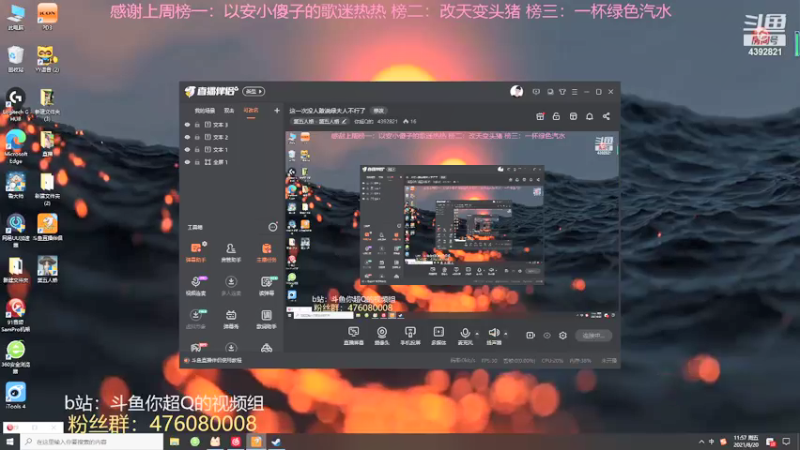This screenshot has width=800, height=450.
Task: Click the Windows Start button
Action: pyautogui.click(x=10, y=441)
